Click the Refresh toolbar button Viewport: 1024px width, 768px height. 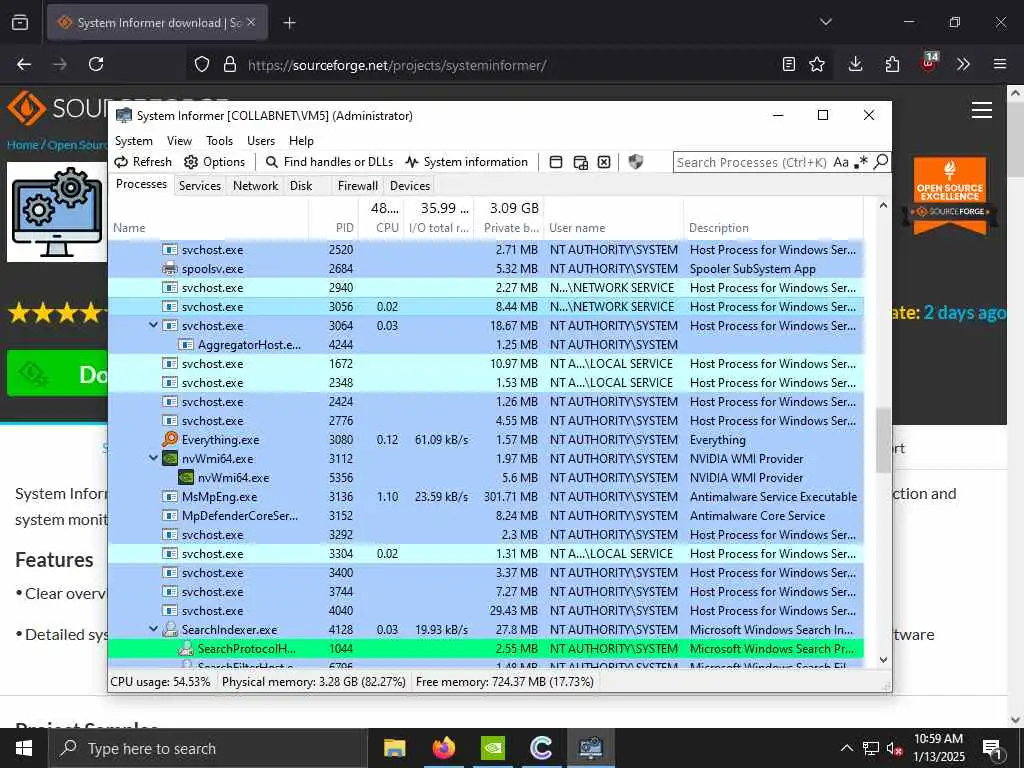(143, 162)
